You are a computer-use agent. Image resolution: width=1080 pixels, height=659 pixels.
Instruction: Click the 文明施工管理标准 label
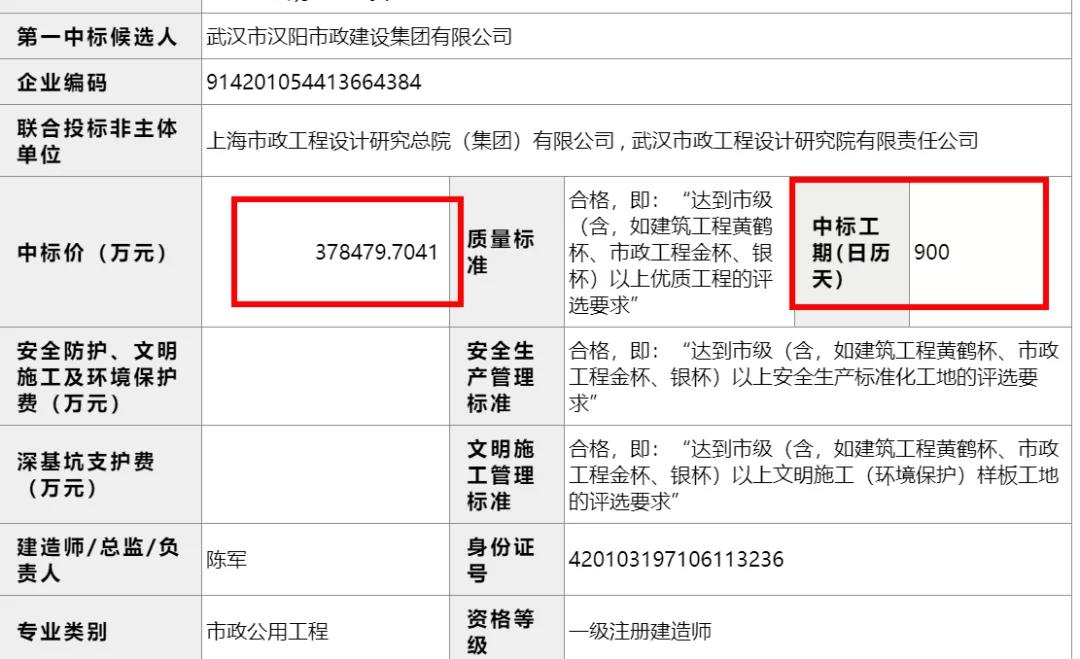pyautogui.click(x=501, y=475)
